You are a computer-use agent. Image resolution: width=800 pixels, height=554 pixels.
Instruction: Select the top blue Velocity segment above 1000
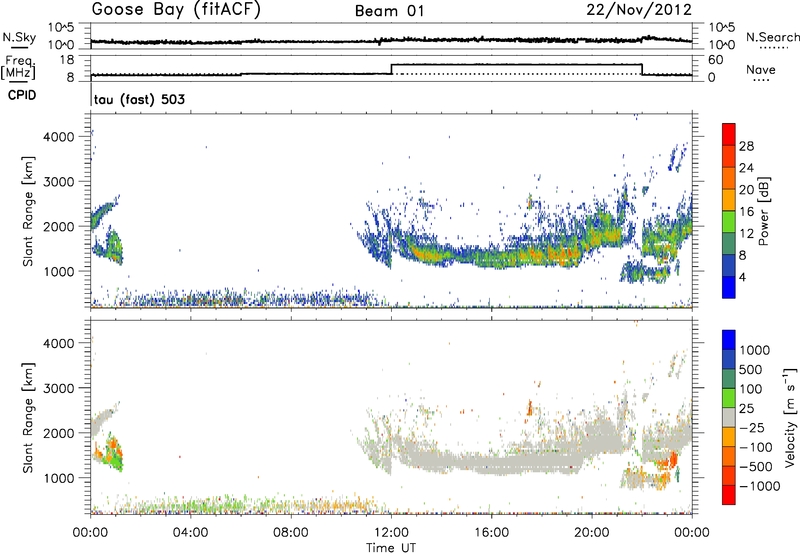click(729, 340)
